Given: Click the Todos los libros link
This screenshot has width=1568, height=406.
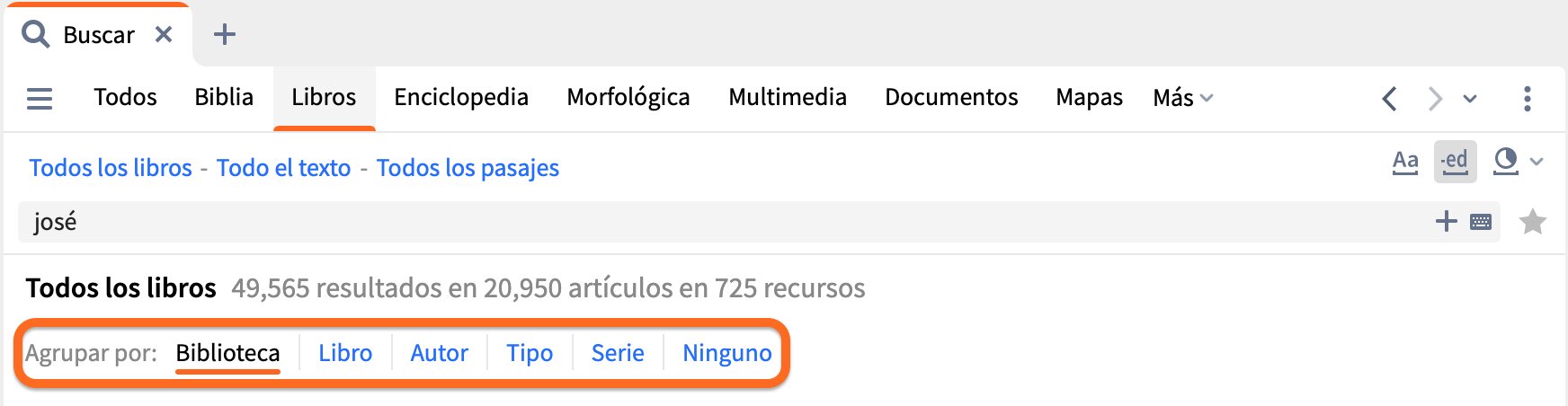Looking at the screenshot, I should click(111, 168).
